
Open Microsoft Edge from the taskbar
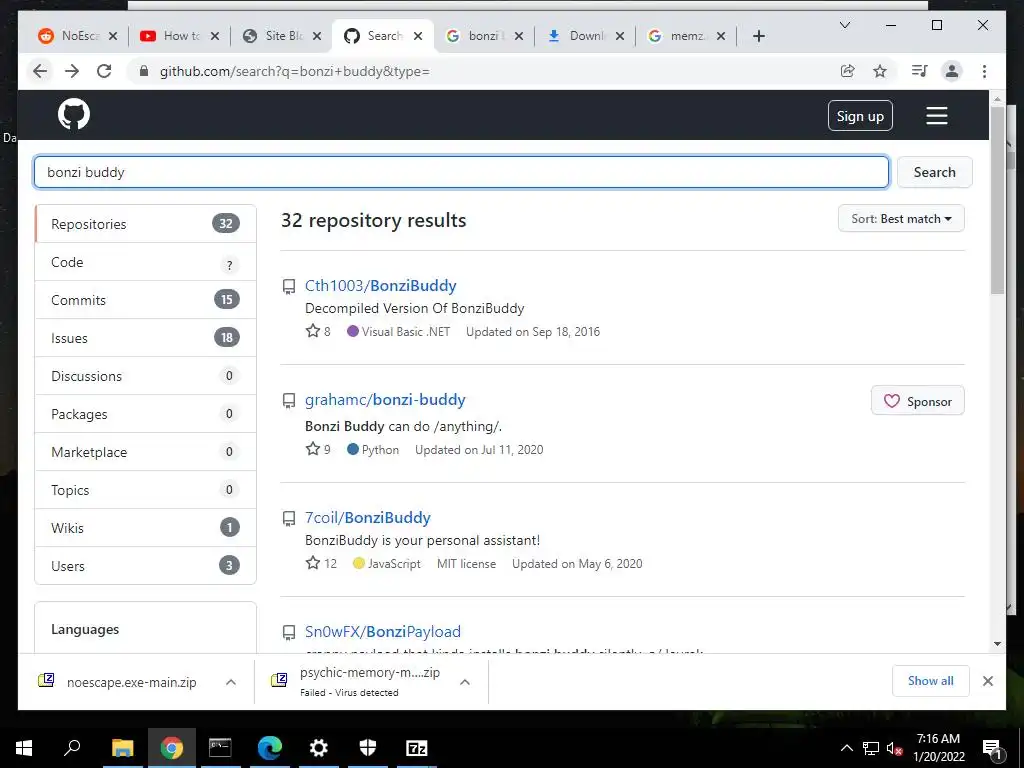point(269,748)
